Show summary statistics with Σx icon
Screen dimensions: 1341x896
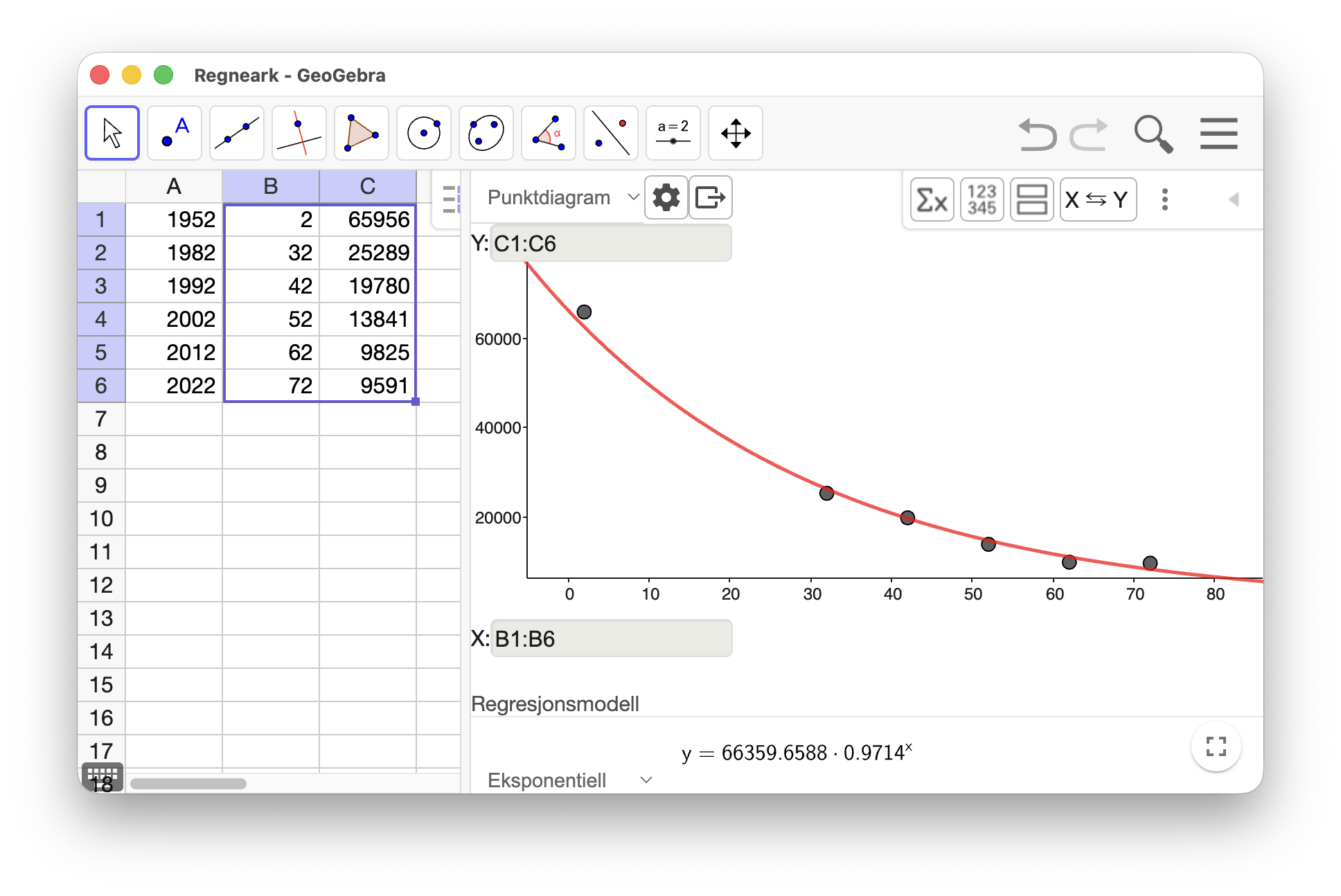click(x=931, y=199)
